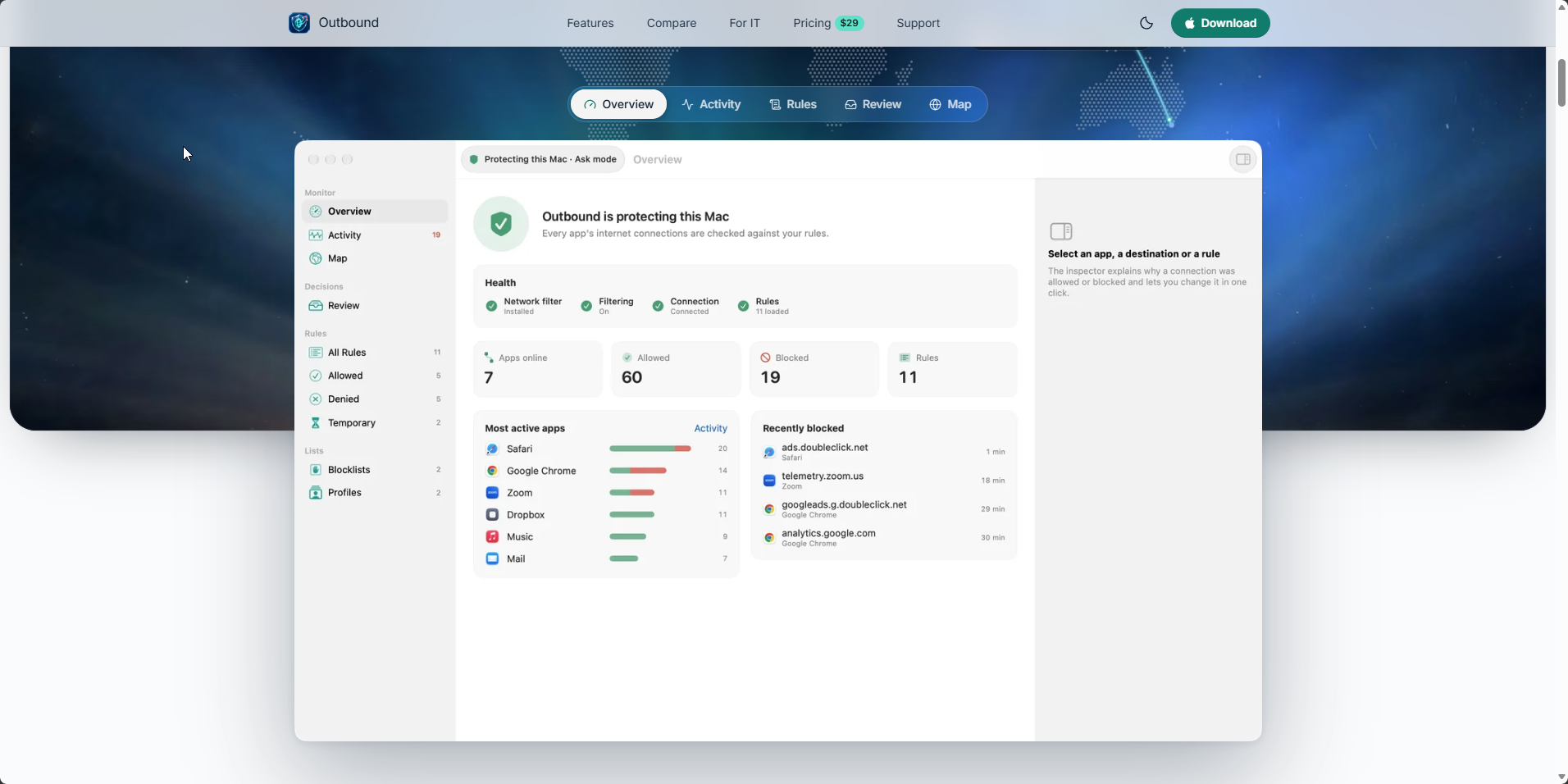Click the Activity link in Most active apps

coord(710,429)
